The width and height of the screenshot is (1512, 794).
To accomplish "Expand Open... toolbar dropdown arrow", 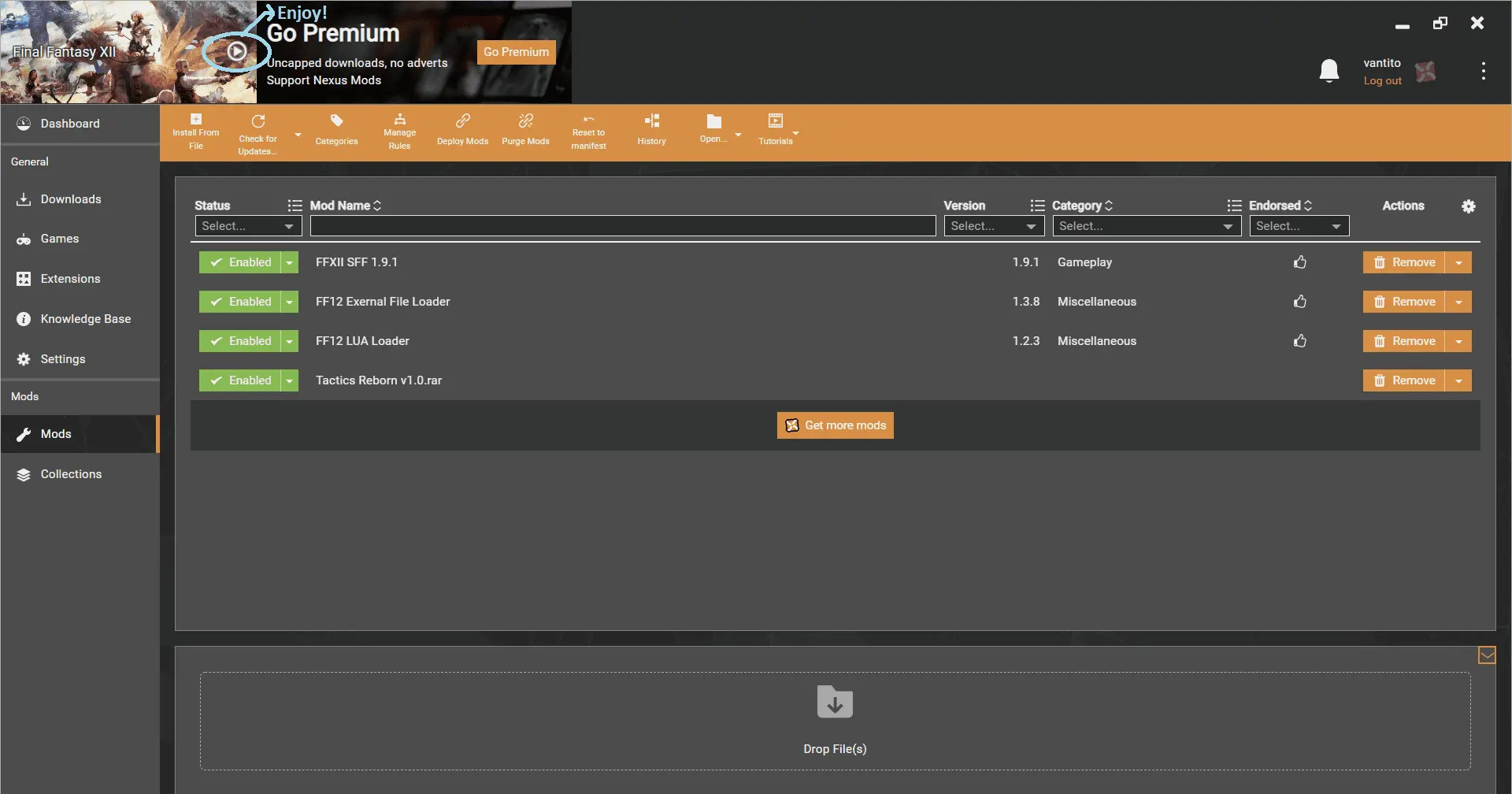I will tap(738, 135).
